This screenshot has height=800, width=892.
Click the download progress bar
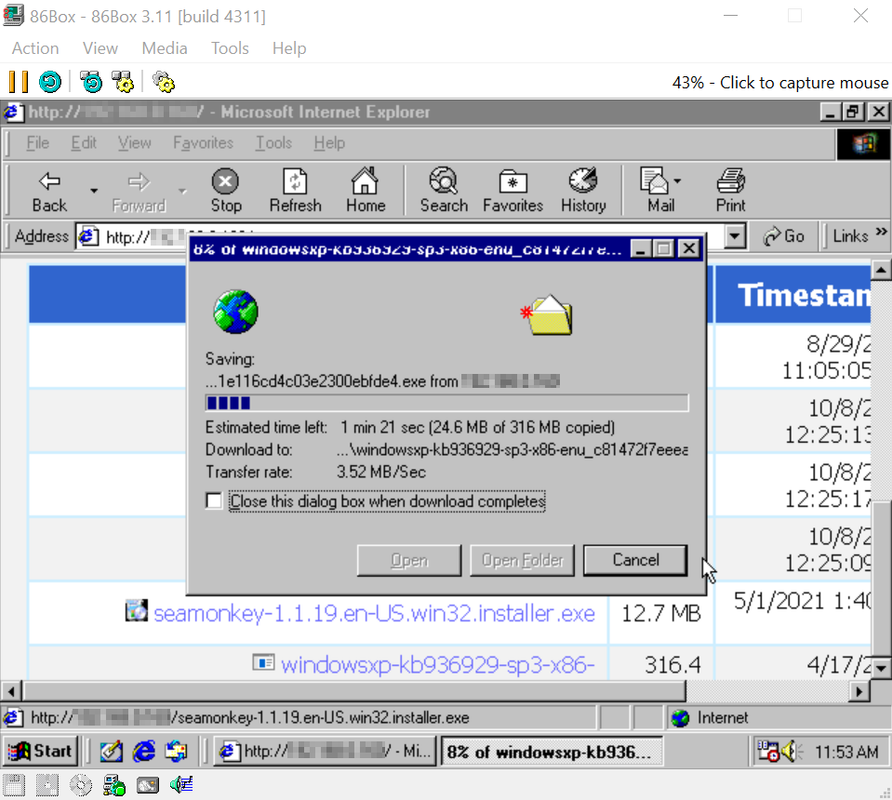[x=447, y=403]
